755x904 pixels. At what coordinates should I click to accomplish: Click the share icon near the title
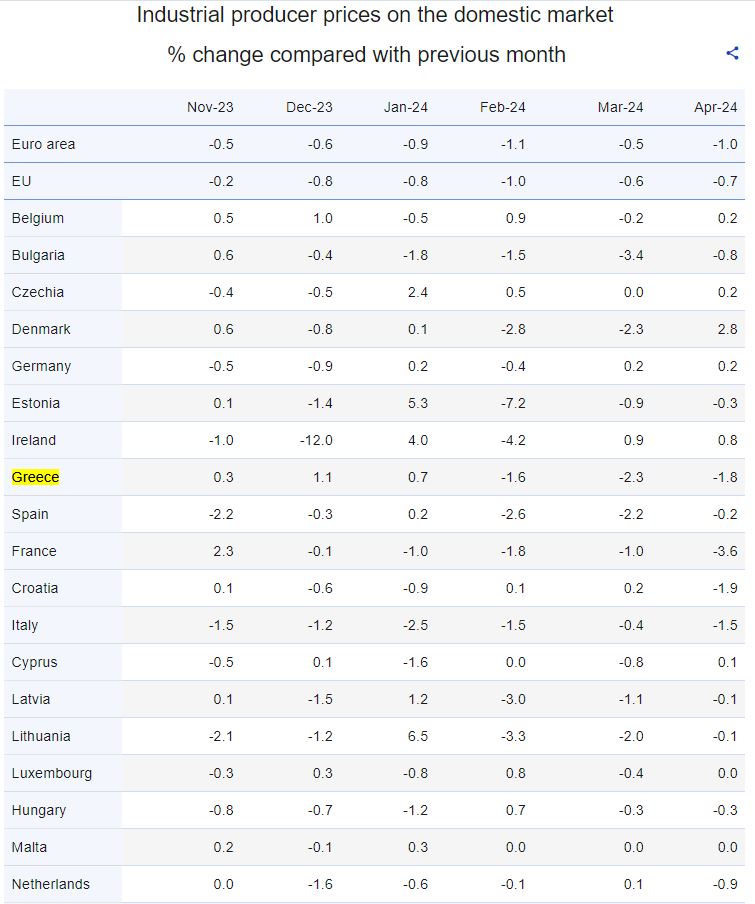click(732, 54)
